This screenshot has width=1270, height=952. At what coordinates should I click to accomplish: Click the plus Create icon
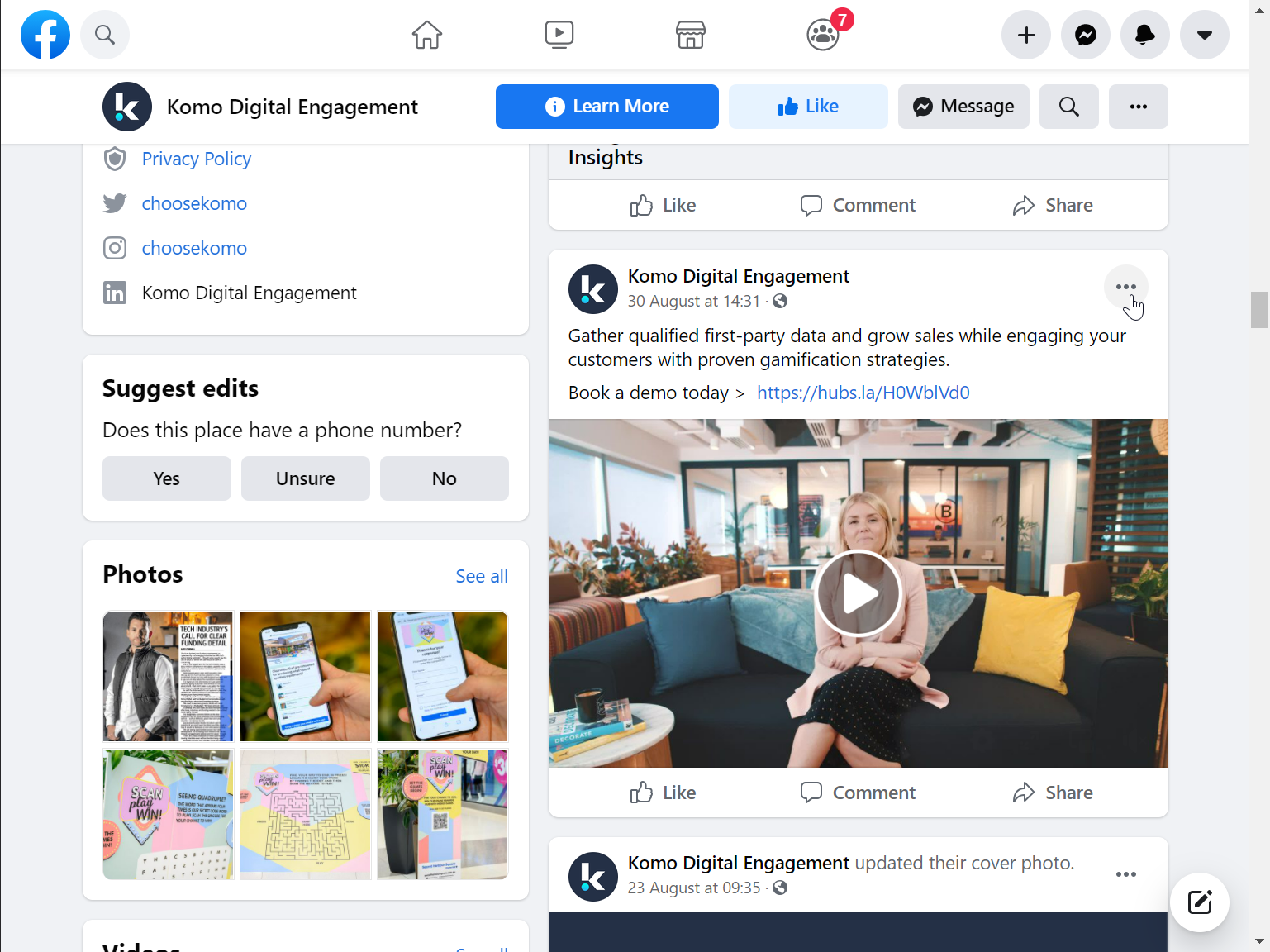coord(1026,35)
